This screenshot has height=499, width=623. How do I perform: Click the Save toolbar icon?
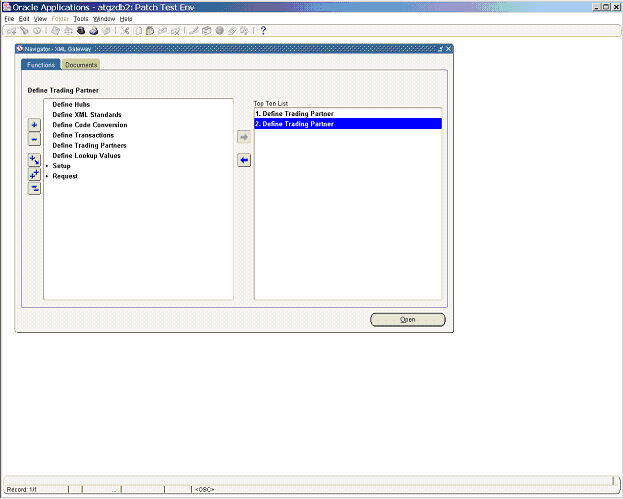click(56, 31)
